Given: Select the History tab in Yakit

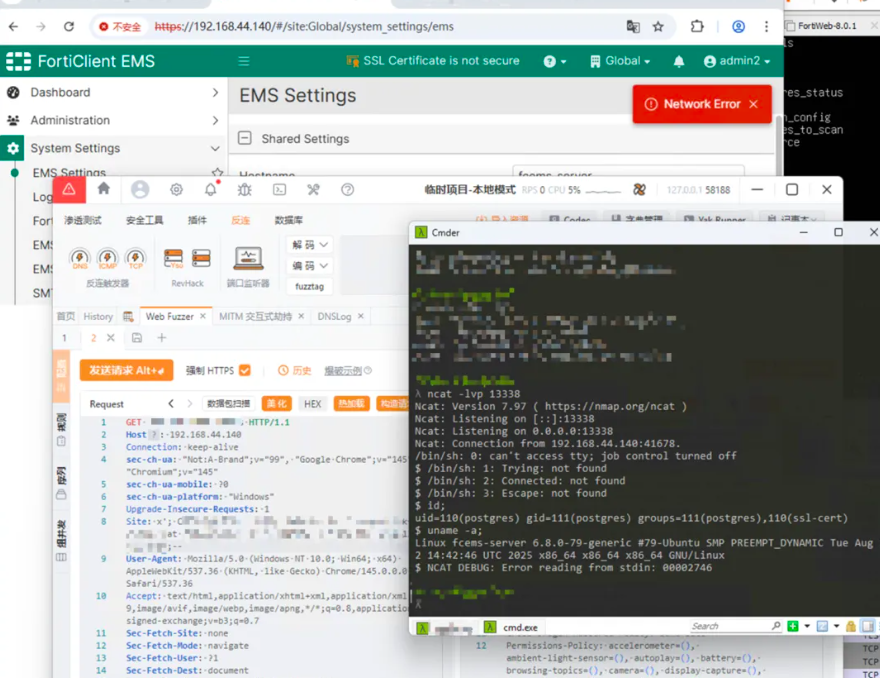Looking at the screenshot, I should click(x=98, y=317).
